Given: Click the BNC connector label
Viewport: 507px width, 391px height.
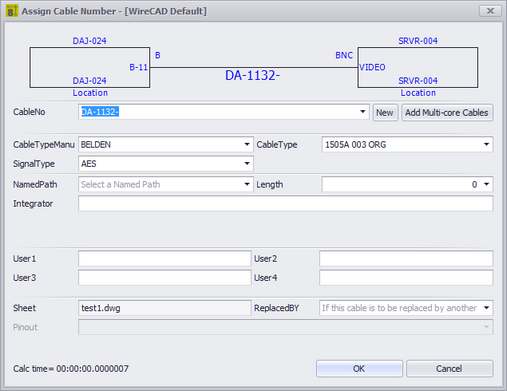Looking at the screenshot, I should 344,55.
